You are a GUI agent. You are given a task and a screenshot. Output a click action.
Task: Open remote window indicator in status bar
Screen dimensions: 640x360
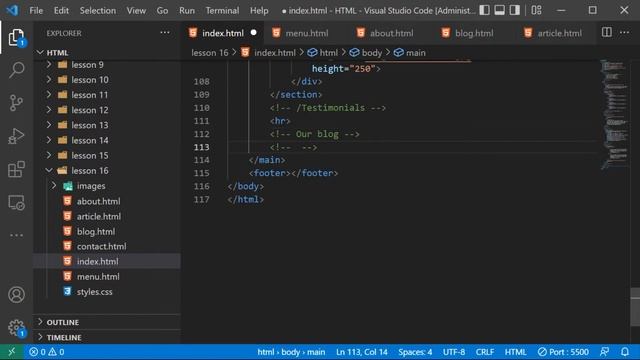11,352
